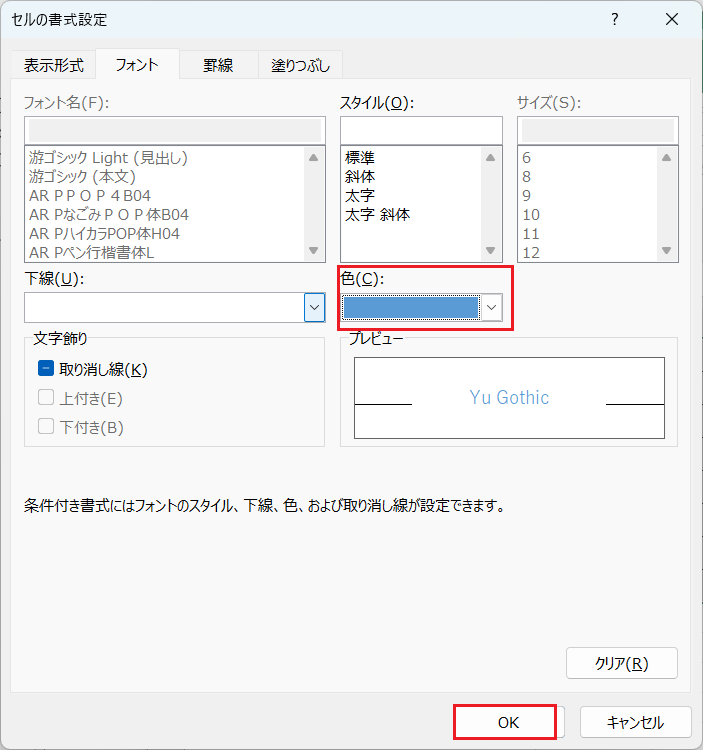Switch to the 表示形式 tab
Viewport: 703px width, 750px height.
point(54,65)
